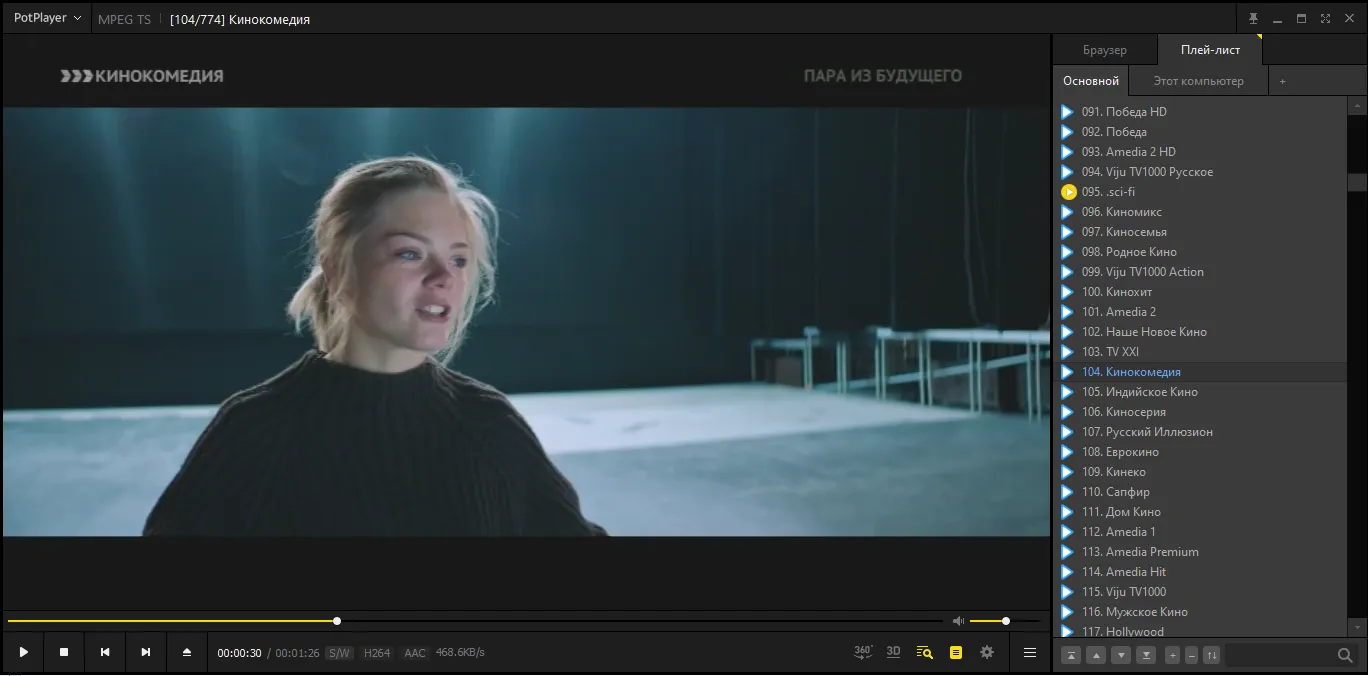Select playlist item 107. Русский Иллюзион

pyautogui.click(x=1201, y=432)
